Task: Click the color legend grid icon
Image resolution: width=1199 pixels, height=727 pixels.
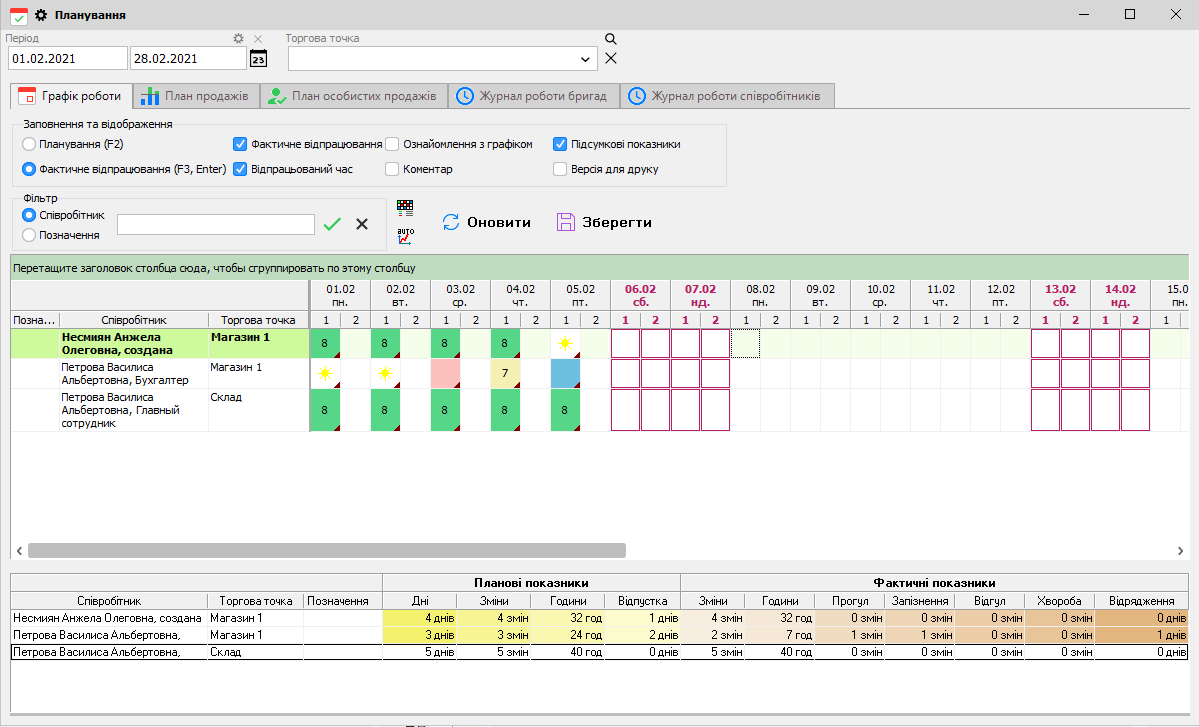Action: [x=405, y=208]
